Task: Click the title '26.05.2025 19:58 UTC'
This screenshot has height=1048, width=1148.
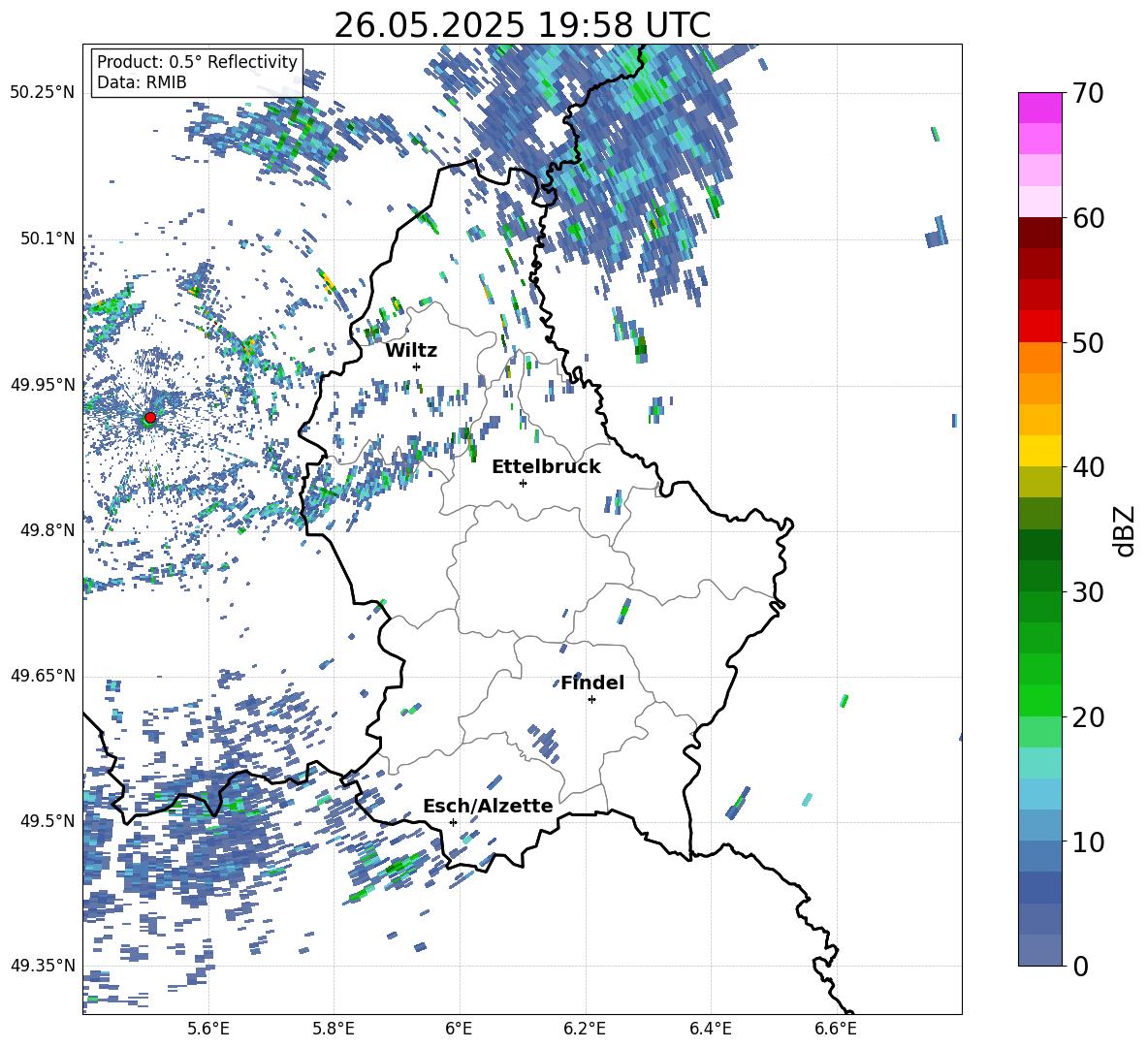Action: [522, 25]
